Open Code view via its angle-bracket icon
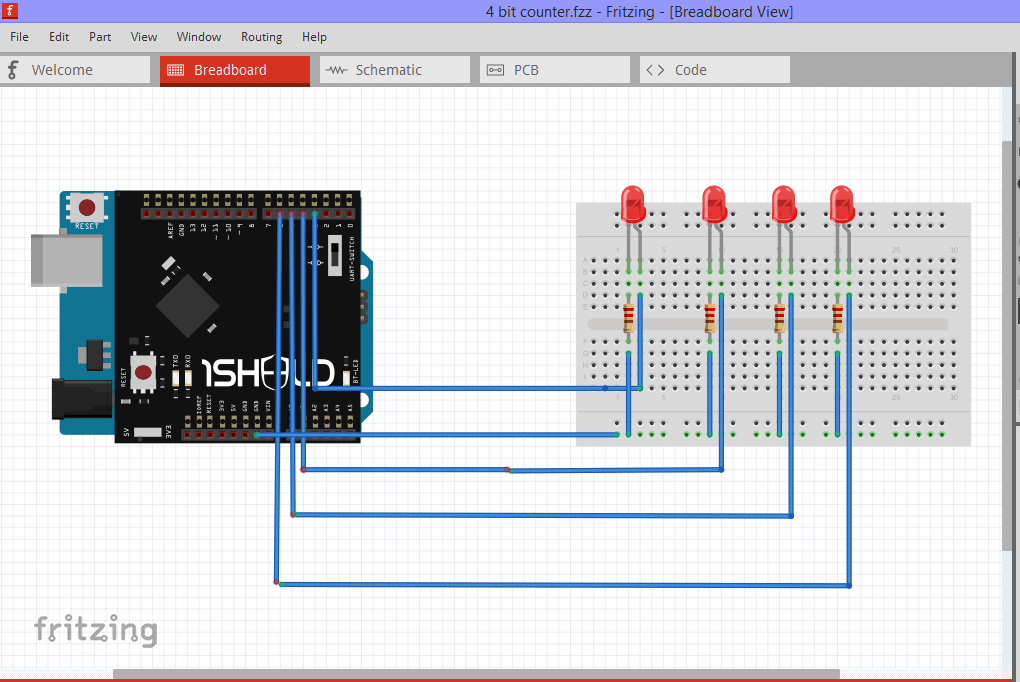This screenshot has width=1020, height=682. coord(655,70)
